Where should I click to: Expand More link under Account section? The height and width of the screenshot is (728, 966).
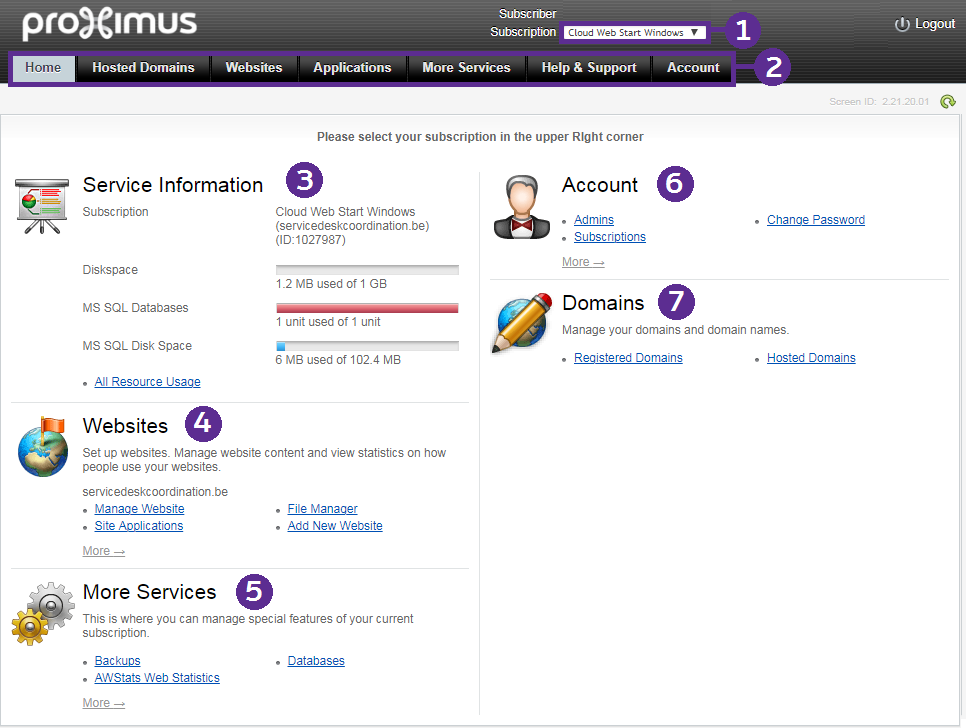(583, 262)
